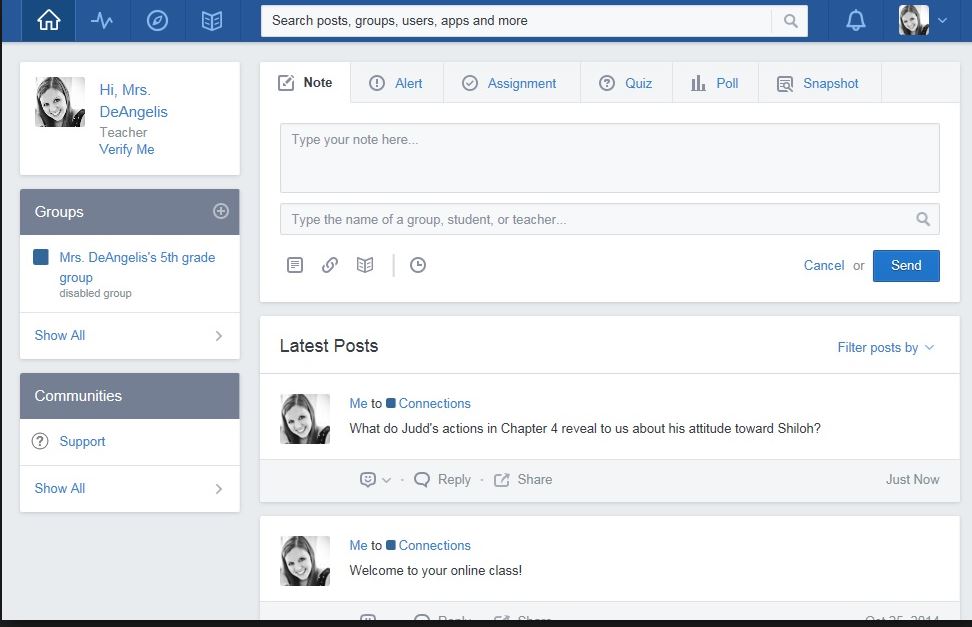Switch to the Quiz tab
The height and width of the screenshot is (627, 972).
626,83
